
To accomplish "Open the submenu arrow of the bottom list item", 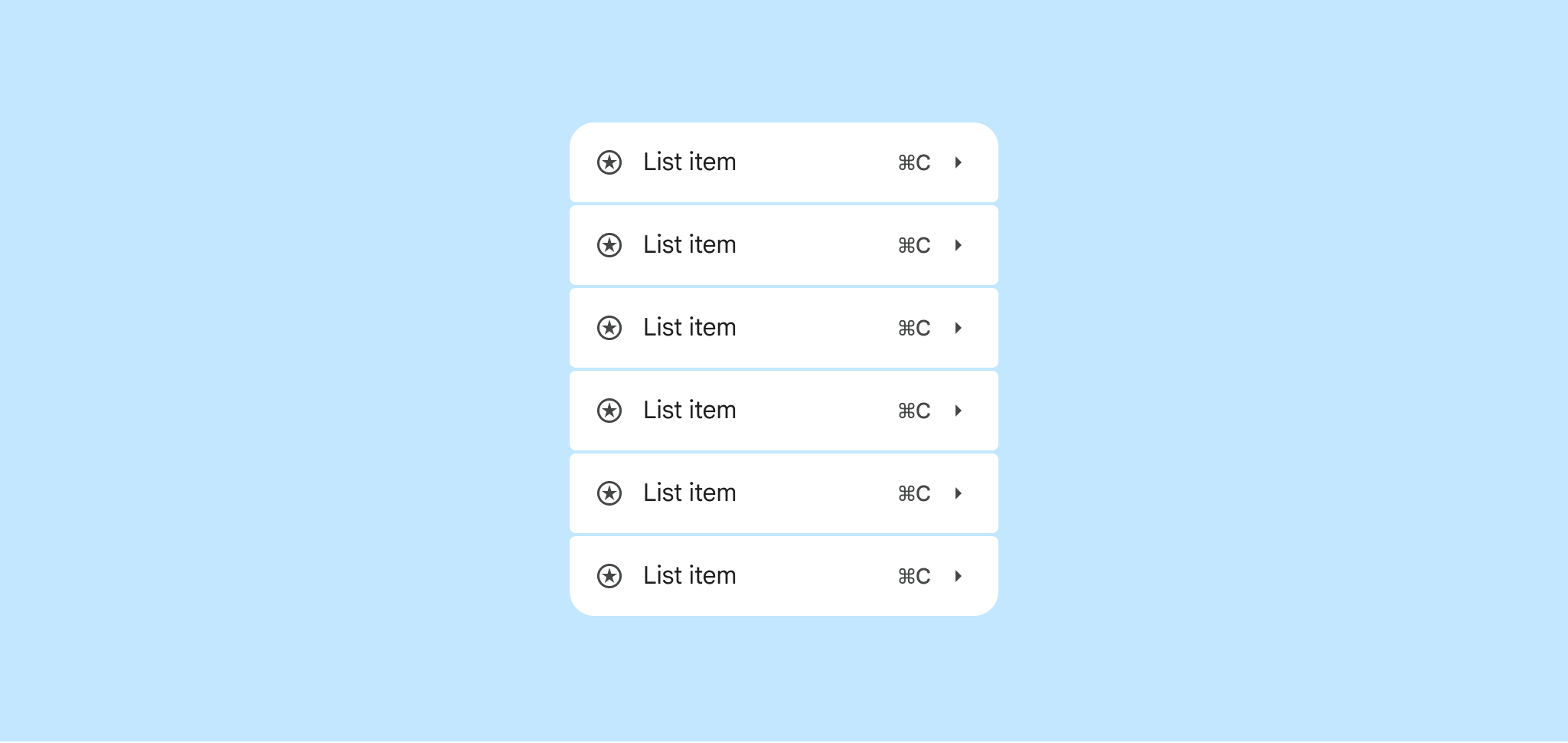I will pyautogui.click(x=958, y=576).
